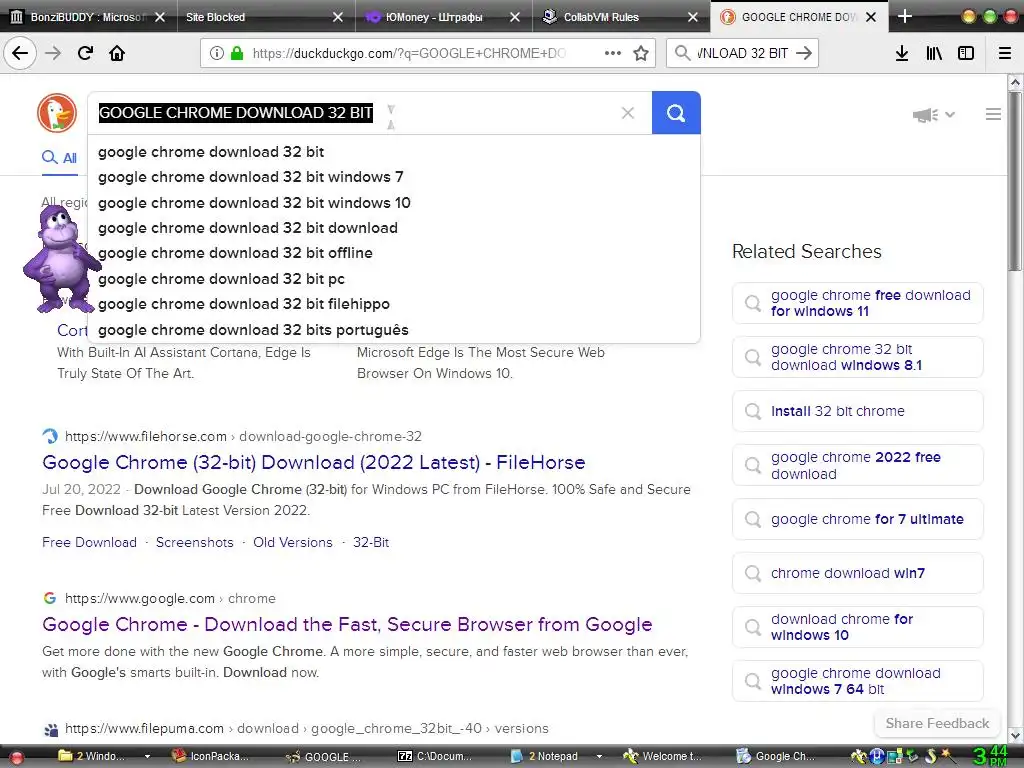1024x768 pixels.
Task: Click FileHorse 'Old Versions' sublink
Action: tap(293, 543)
